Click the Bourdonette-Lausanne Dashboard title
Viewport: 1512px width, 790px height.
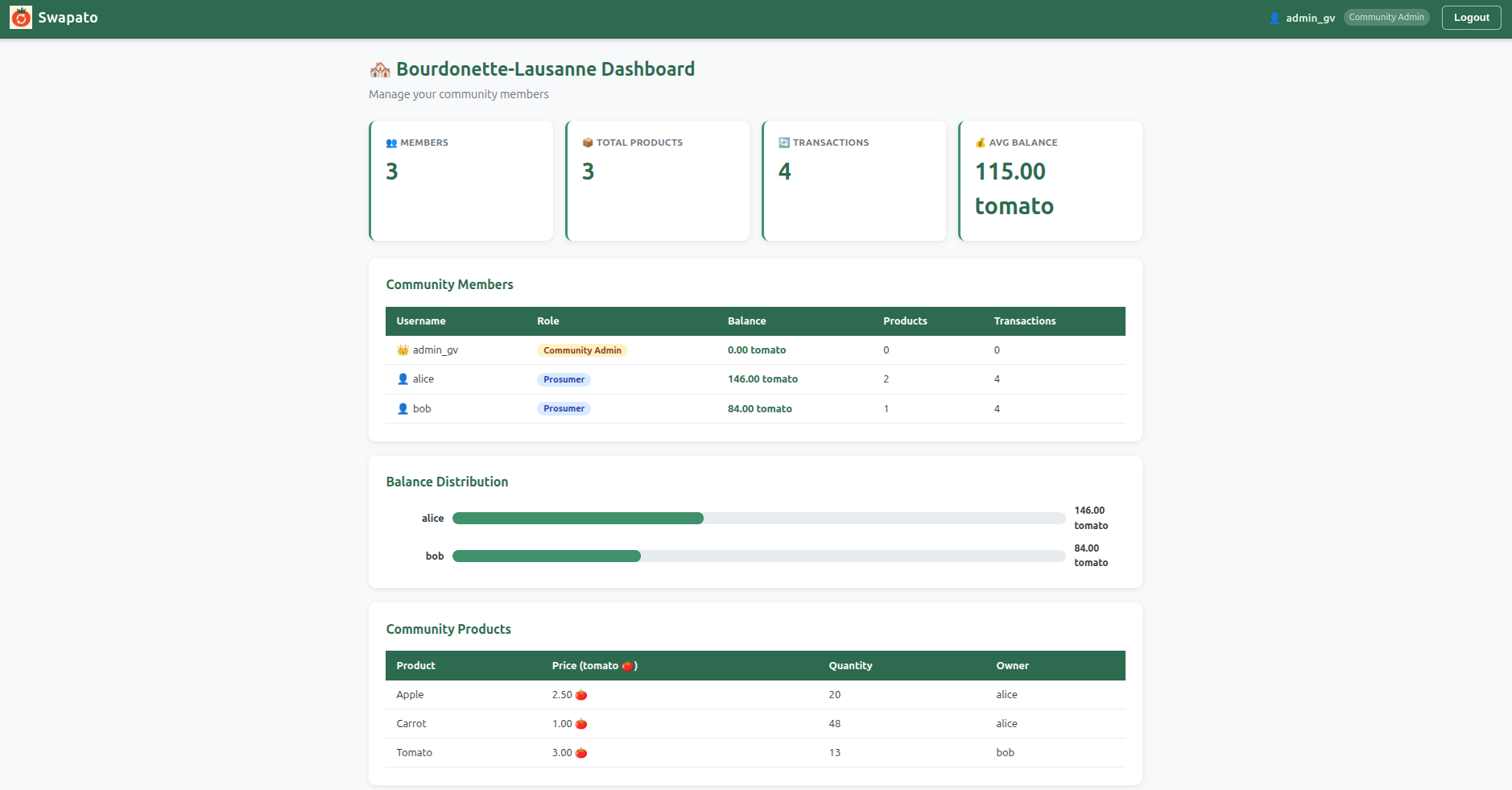(545, 69)
